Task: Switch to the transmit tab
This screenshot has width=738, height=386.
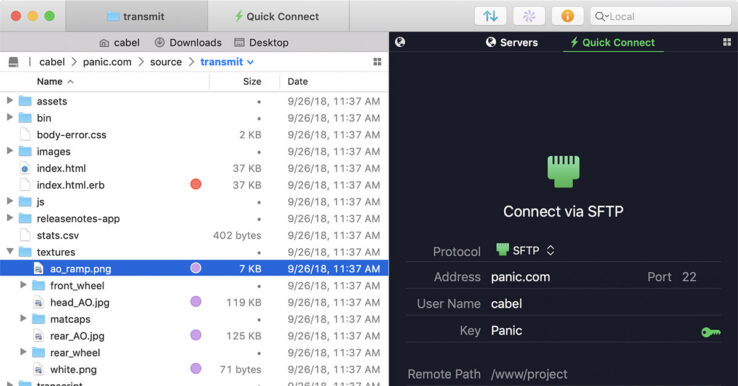Action: [x=136, y=16]
